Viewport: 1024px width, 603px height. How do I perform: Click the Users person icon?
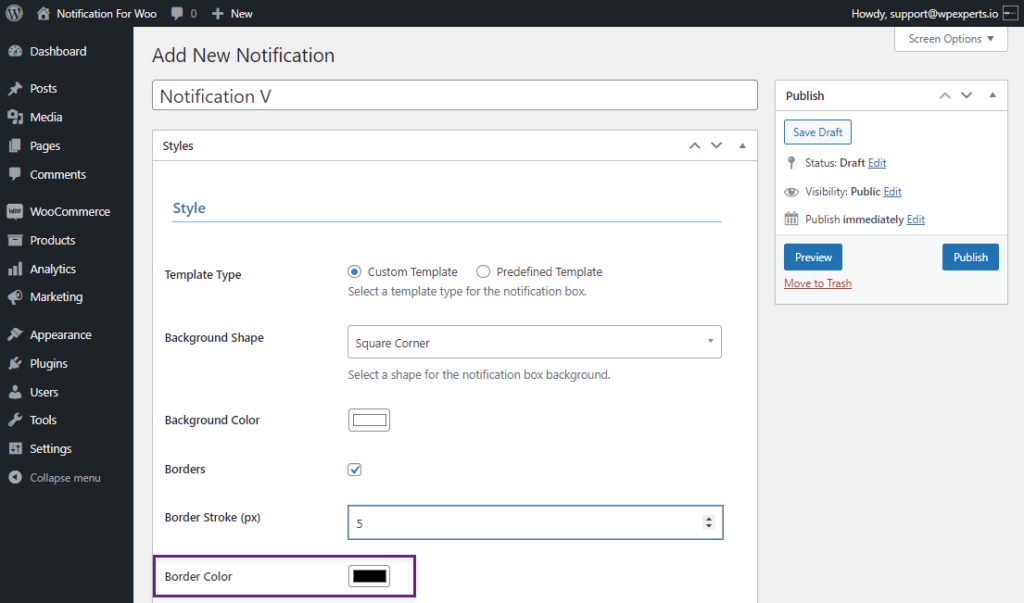tap(15, 392)
